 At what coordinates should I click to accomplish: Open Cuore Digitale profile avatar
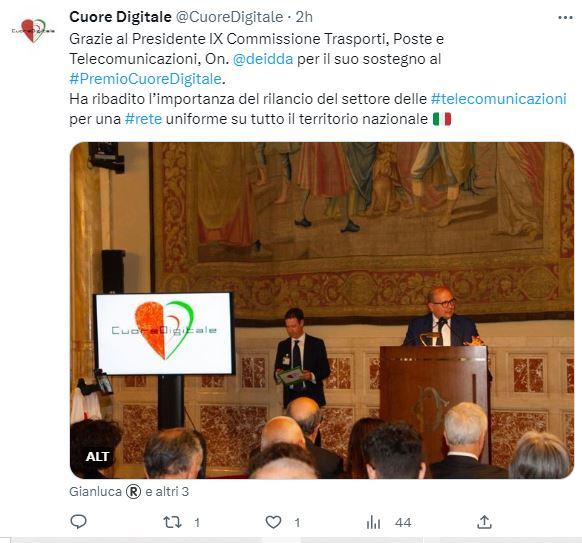click(33, 30)
